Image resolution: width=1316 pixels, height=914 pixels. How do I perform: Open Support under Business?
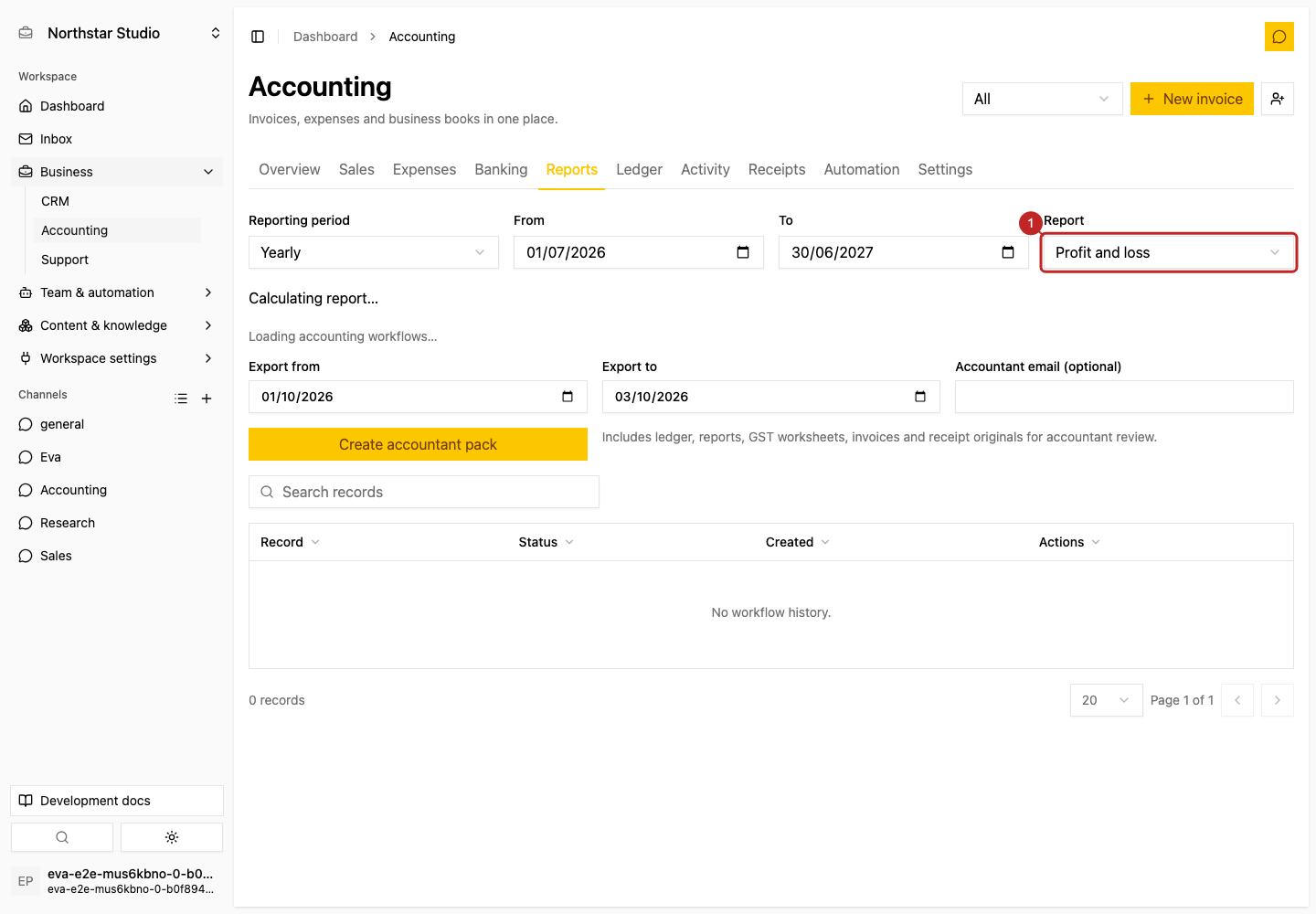117,260
